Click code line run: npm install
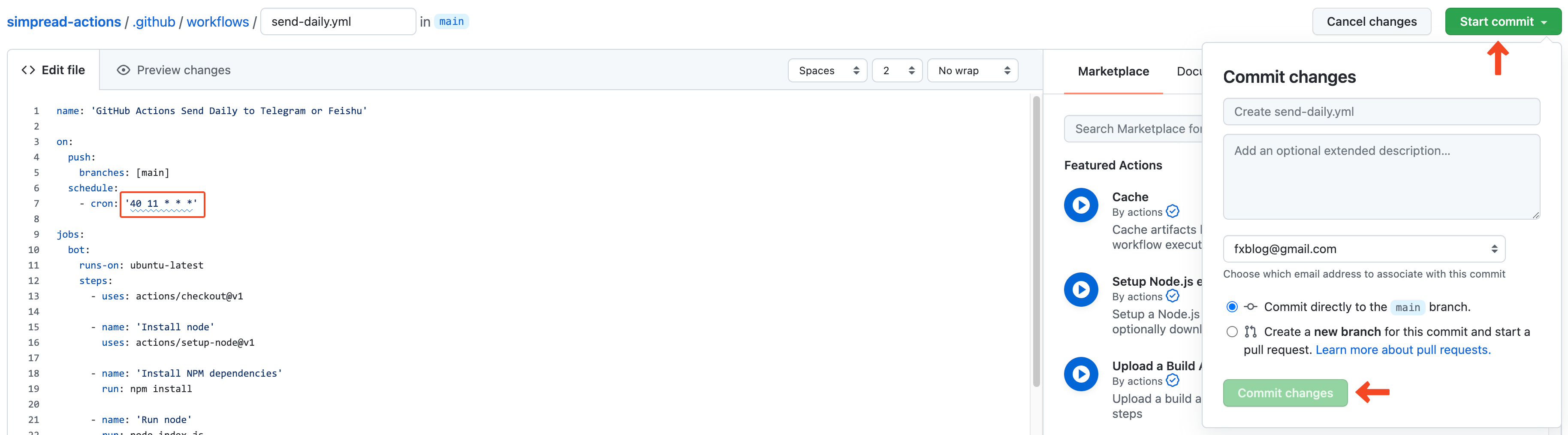Viewport: 1568px width, 435px height. pyautogui.click(x=147, y=389)
